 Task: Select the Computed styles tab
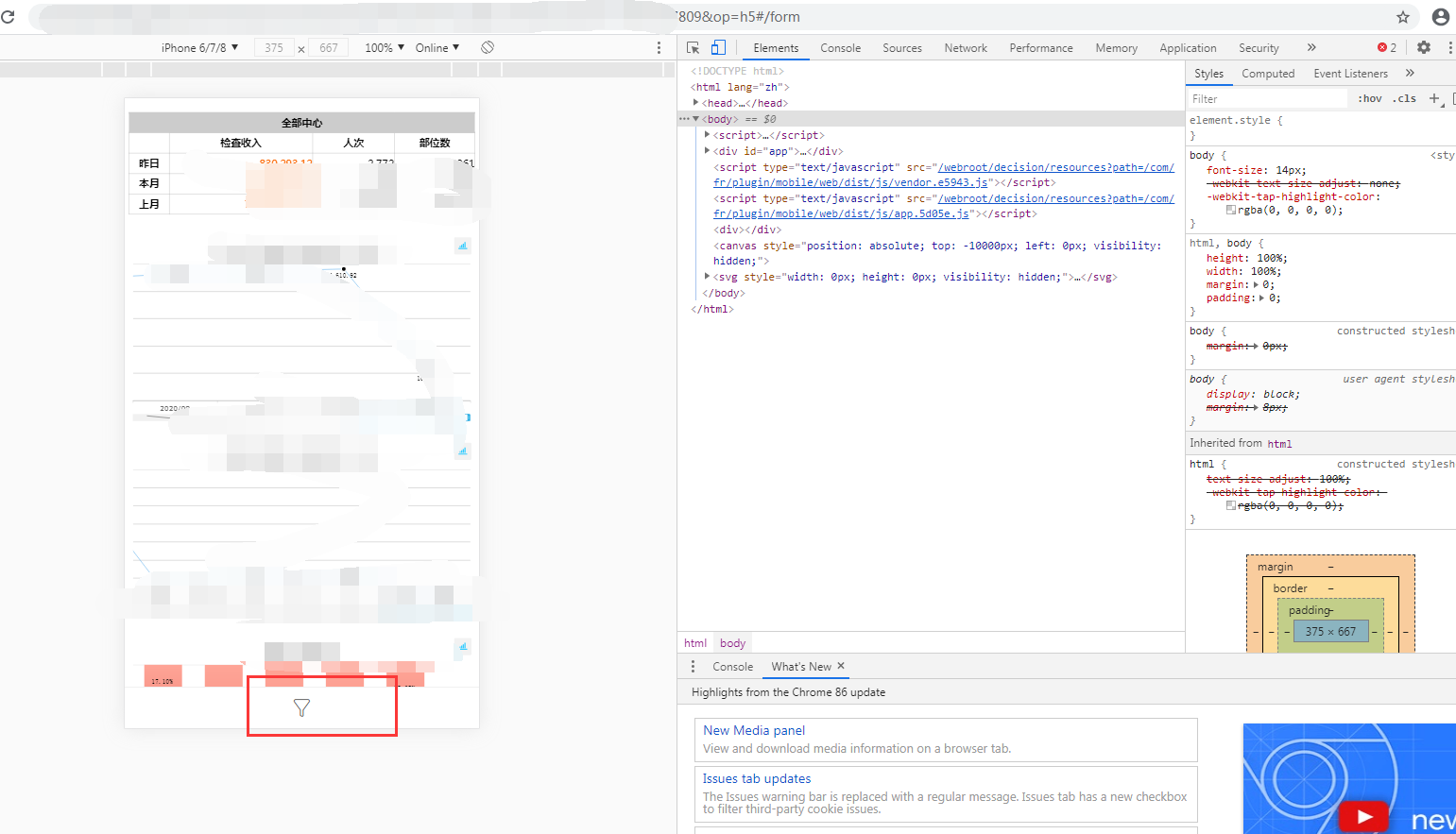[x=1268, y=73]
